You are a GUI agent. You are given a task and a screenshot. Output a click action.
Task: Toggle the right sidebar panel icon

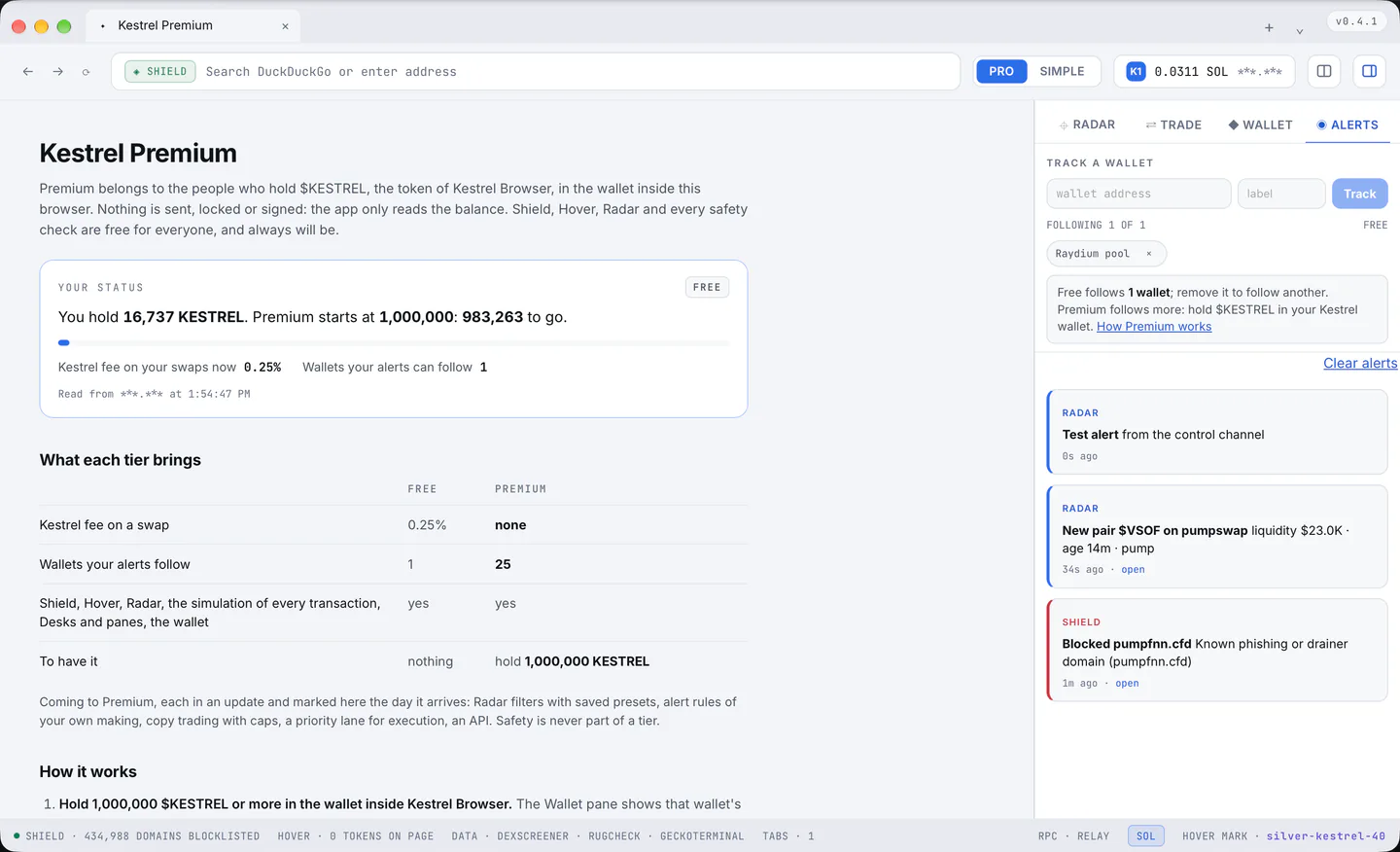coord(1369,71)
